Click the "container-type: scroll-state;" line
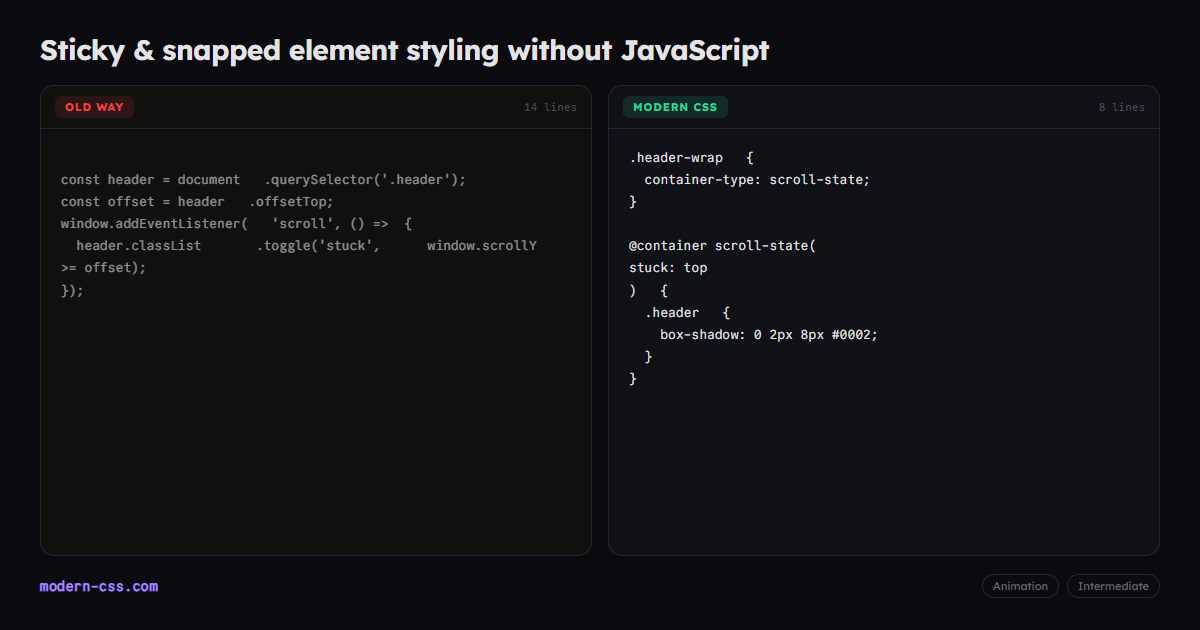The image size is (1200, 630). (x=757, y=180)
